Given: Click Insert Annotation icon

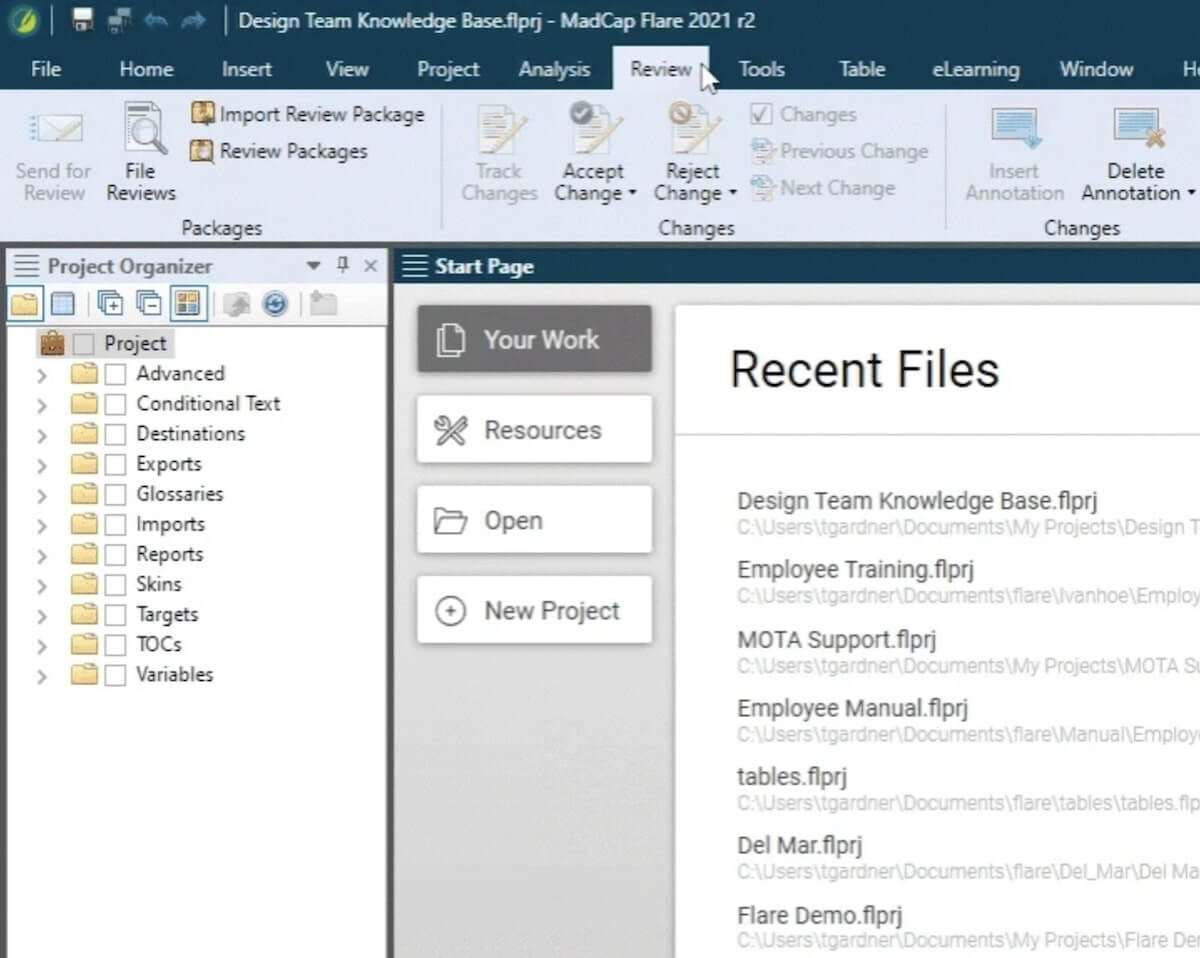Looking at the screenshot, I should 1016,129.
